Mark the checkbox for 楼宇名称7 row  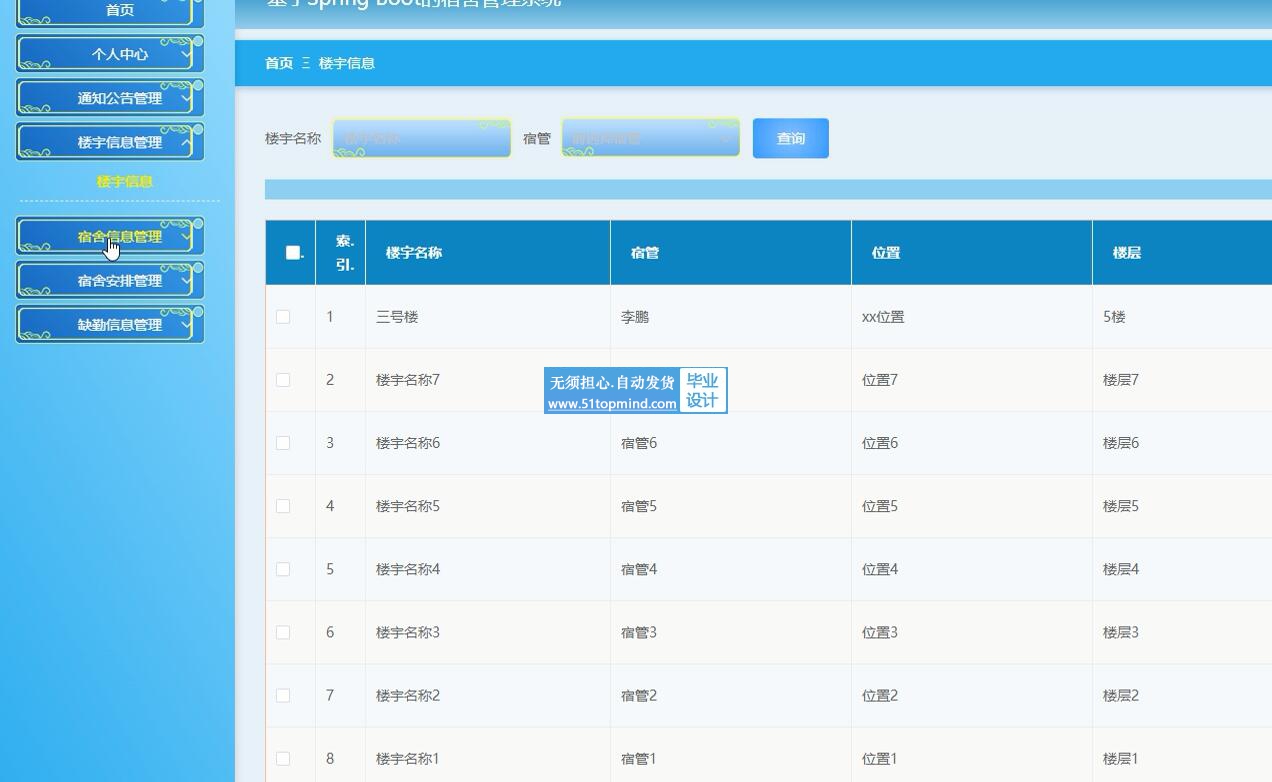point(283,380)
